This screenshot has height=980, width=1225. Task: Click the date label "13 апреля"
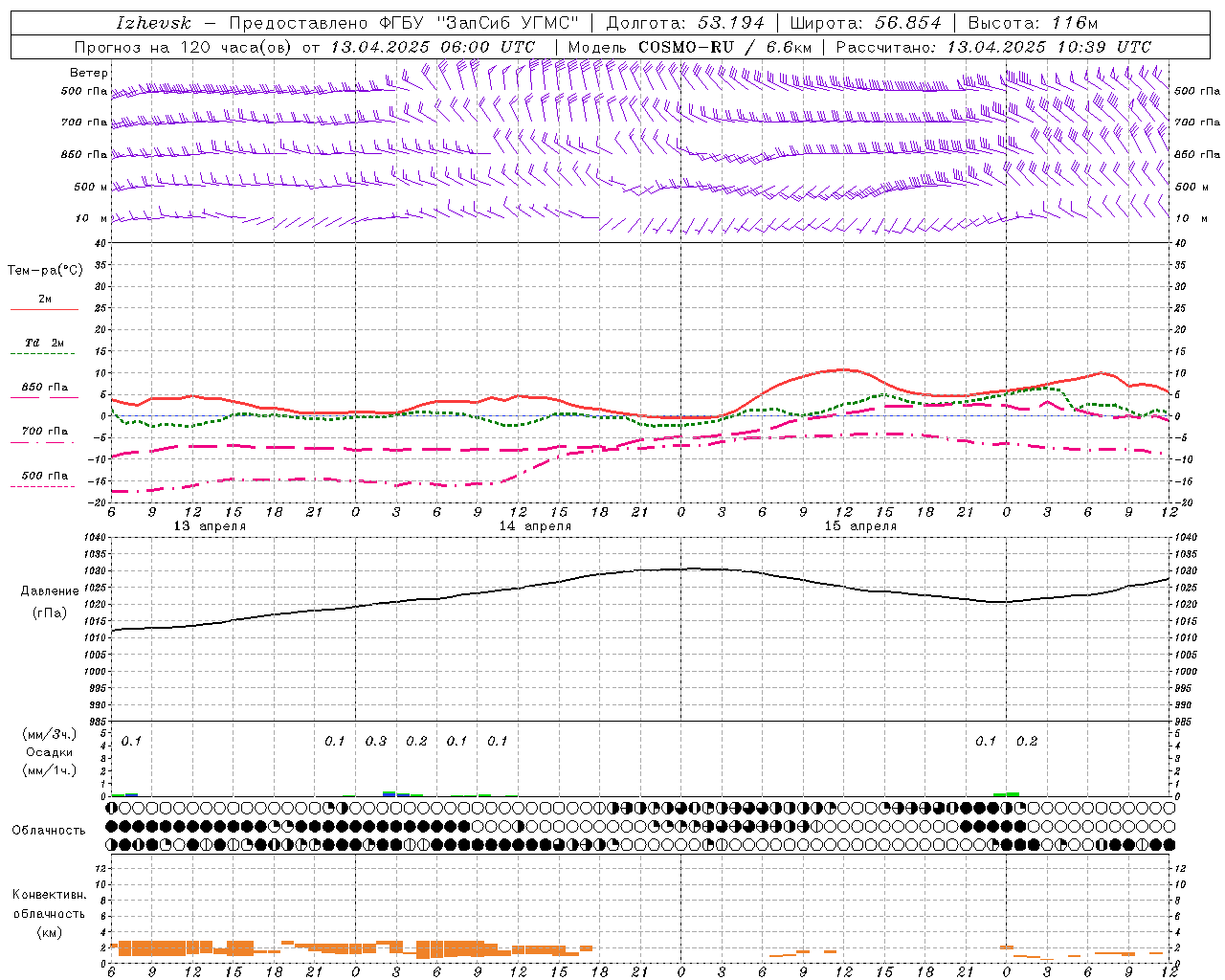[x=210, y=526]
